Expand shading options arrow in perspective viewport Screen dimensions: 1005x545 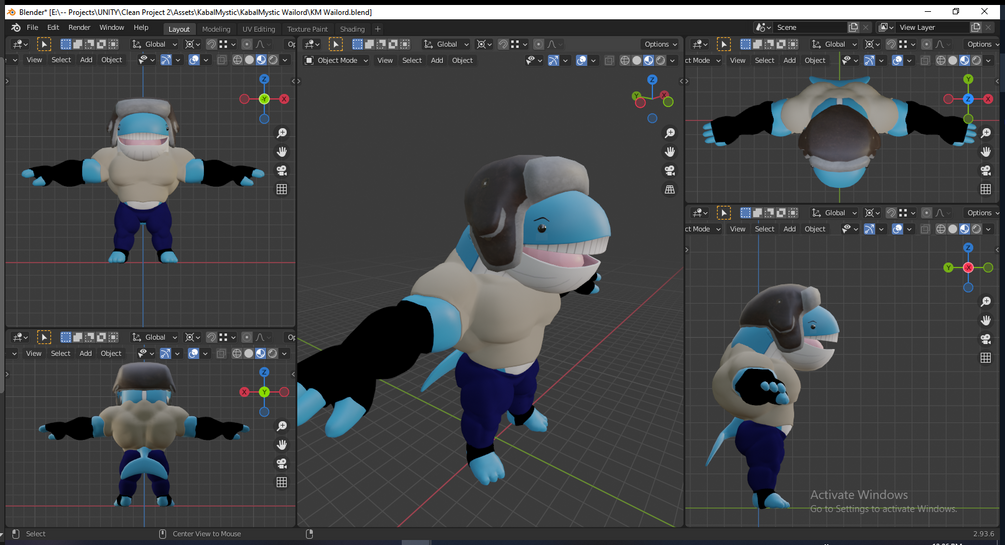tap(672, 60)
